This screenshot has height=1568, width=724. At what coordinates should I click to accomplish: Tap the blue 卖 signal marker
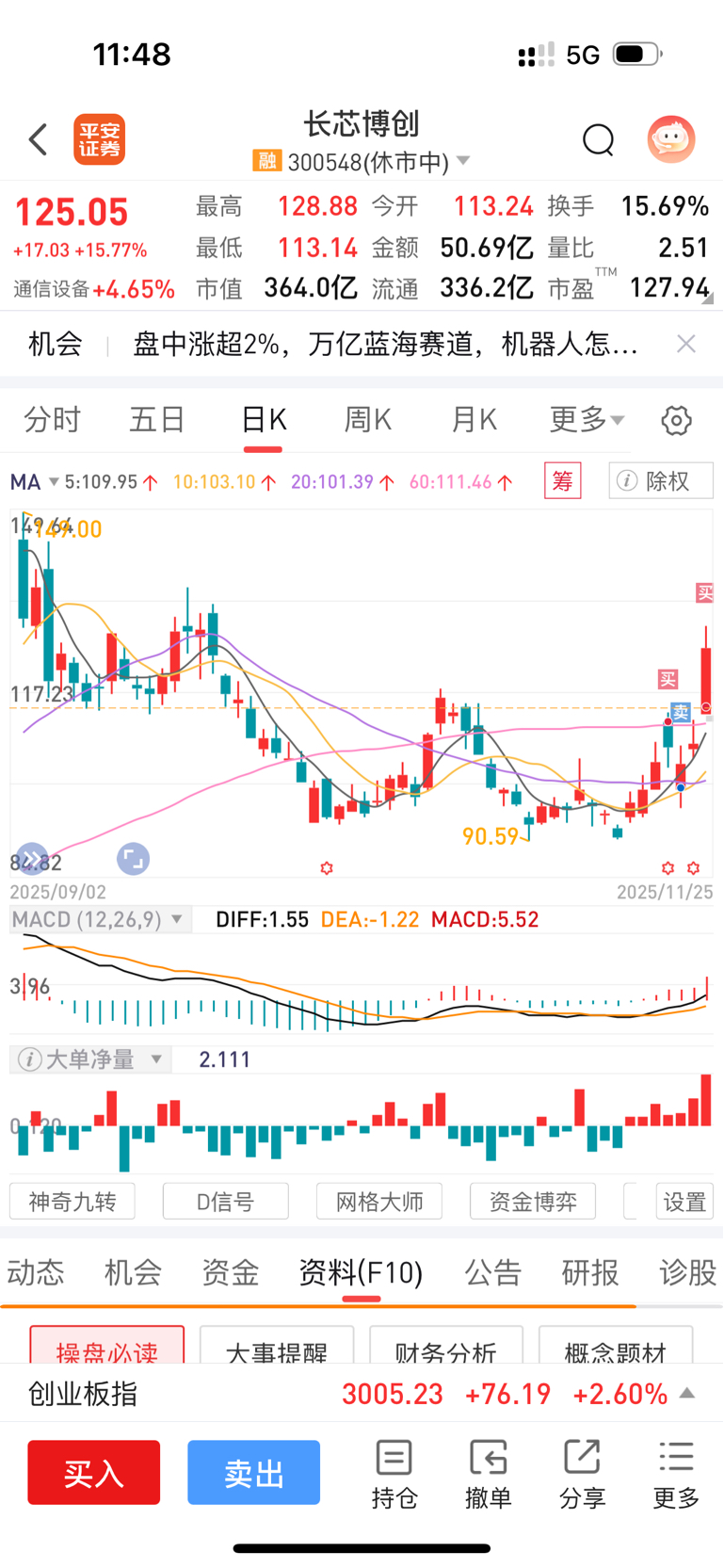coord(681,713)
